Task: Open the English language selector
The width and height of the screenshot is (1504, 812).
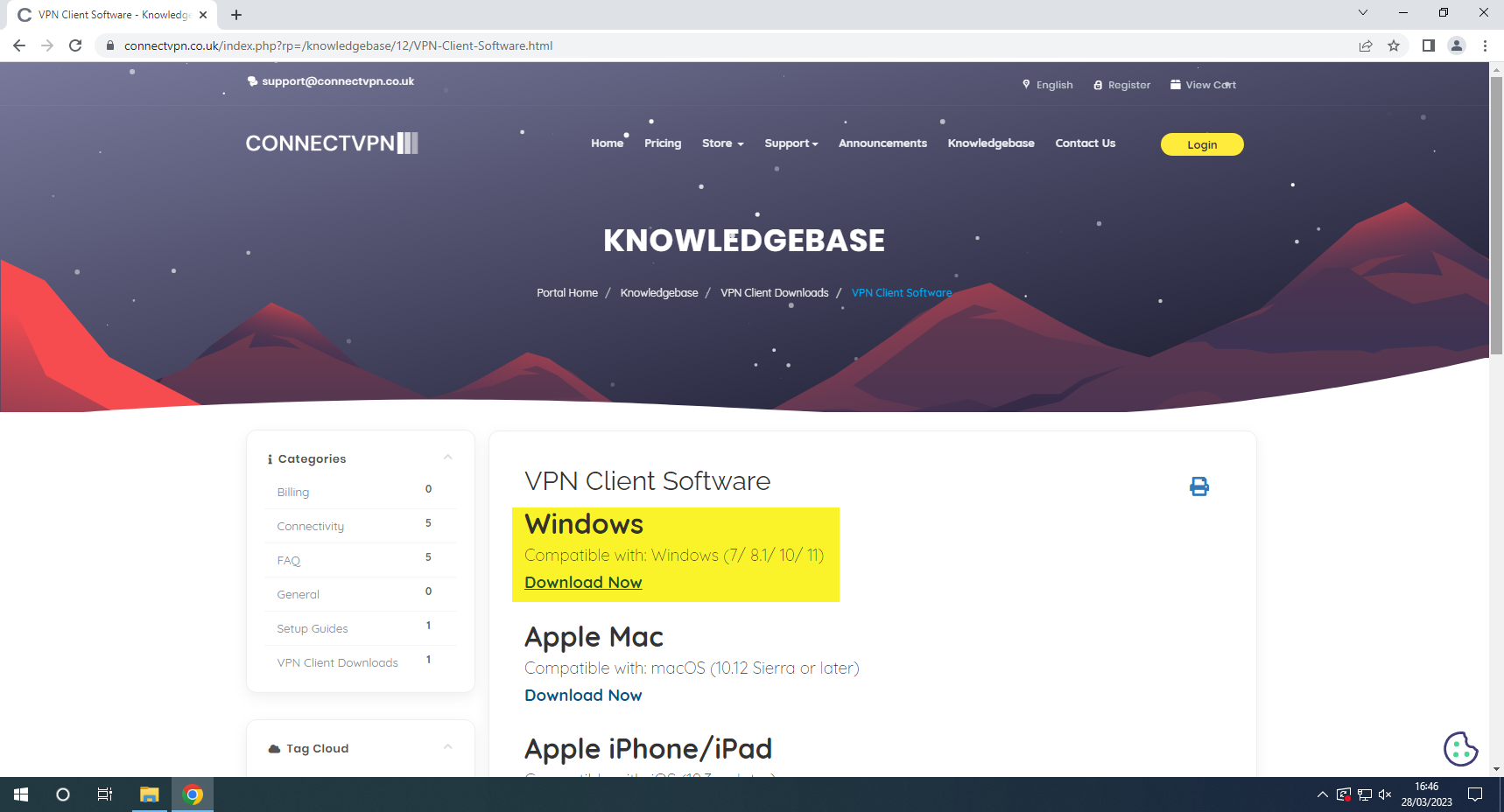Action: pos(1047,85)
